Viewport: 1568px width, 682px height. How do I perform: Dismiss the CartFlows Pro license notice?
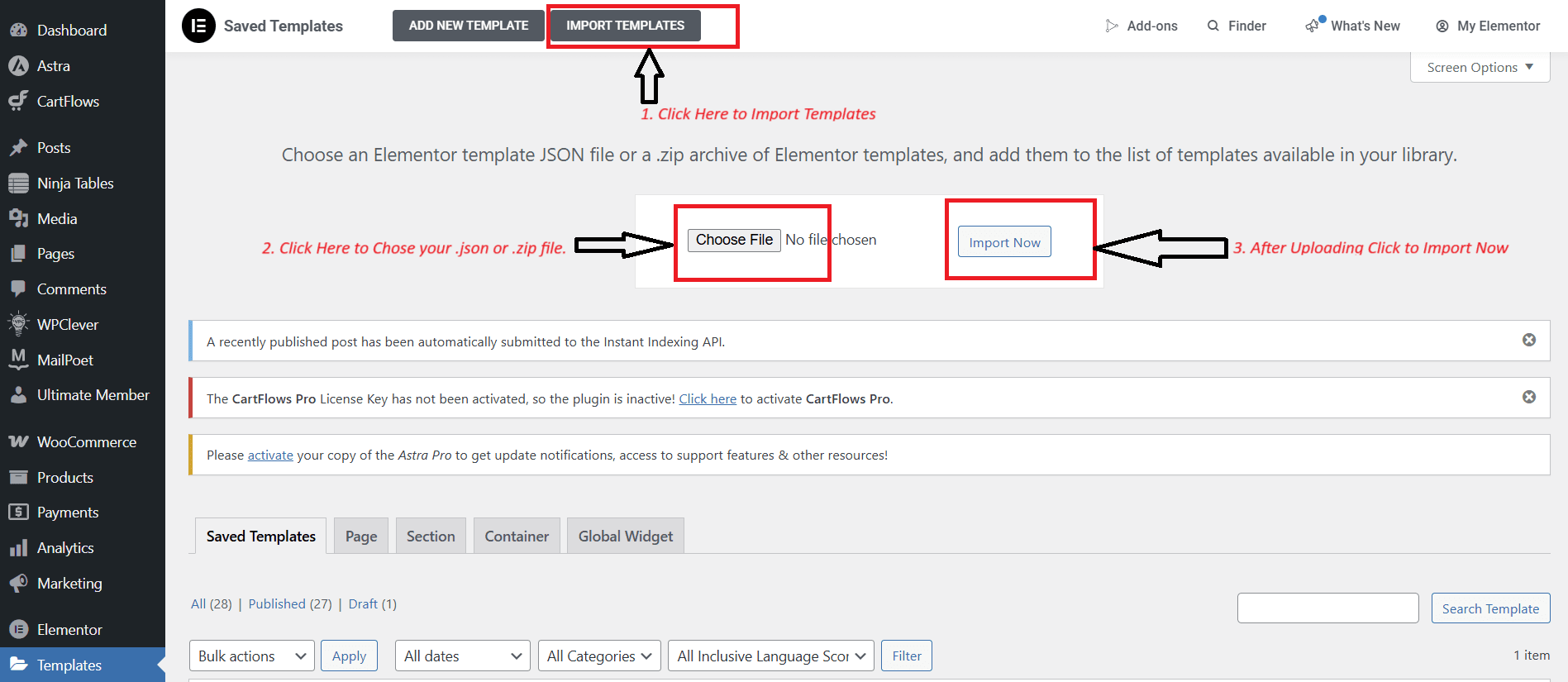(1529, 397)
